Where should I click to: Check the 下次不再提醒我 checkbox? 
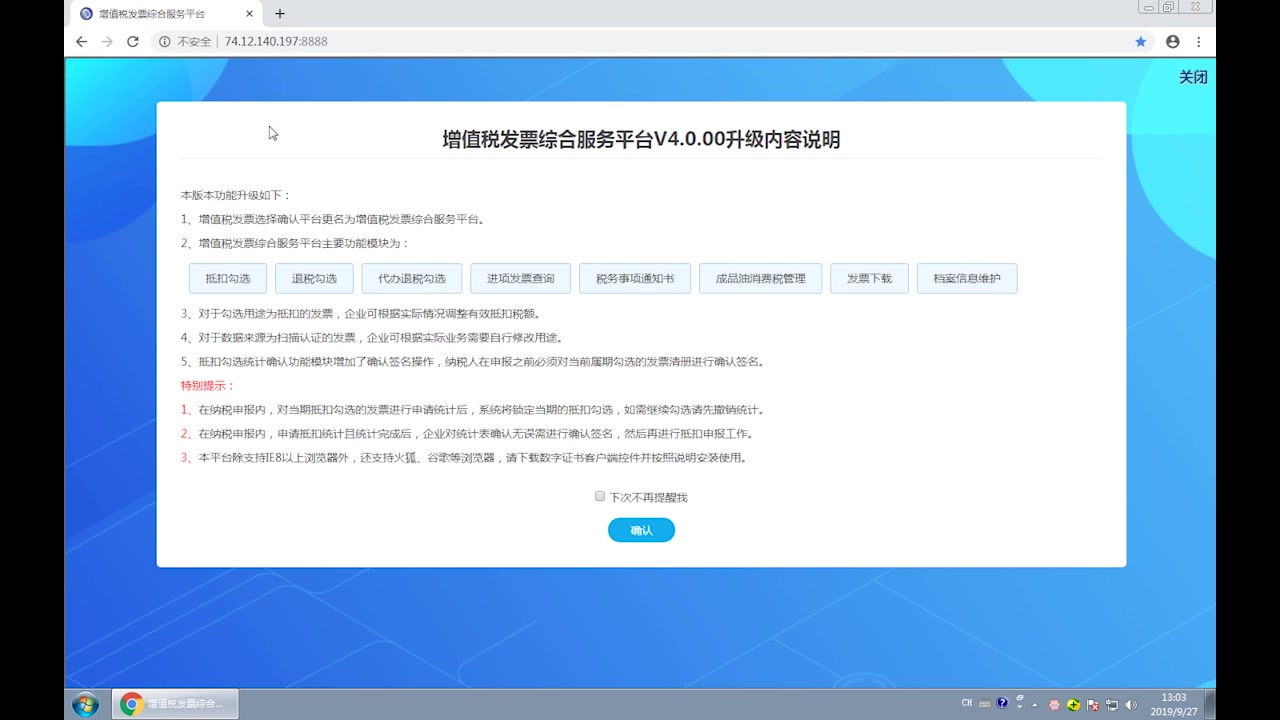(x=600, y=496)
